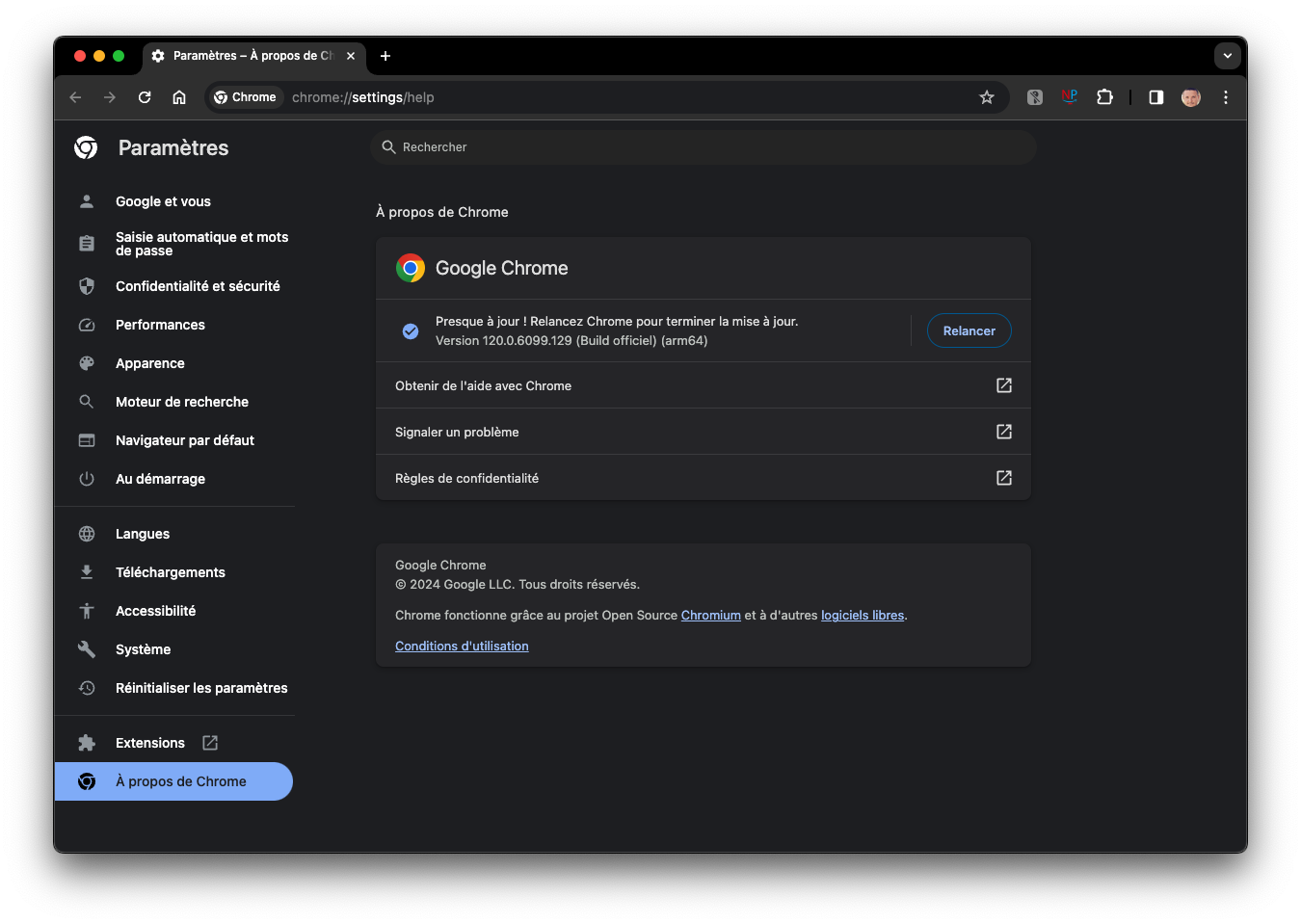
Task: Click external link icon for Signaler un problème
Action: point(1004,432)
